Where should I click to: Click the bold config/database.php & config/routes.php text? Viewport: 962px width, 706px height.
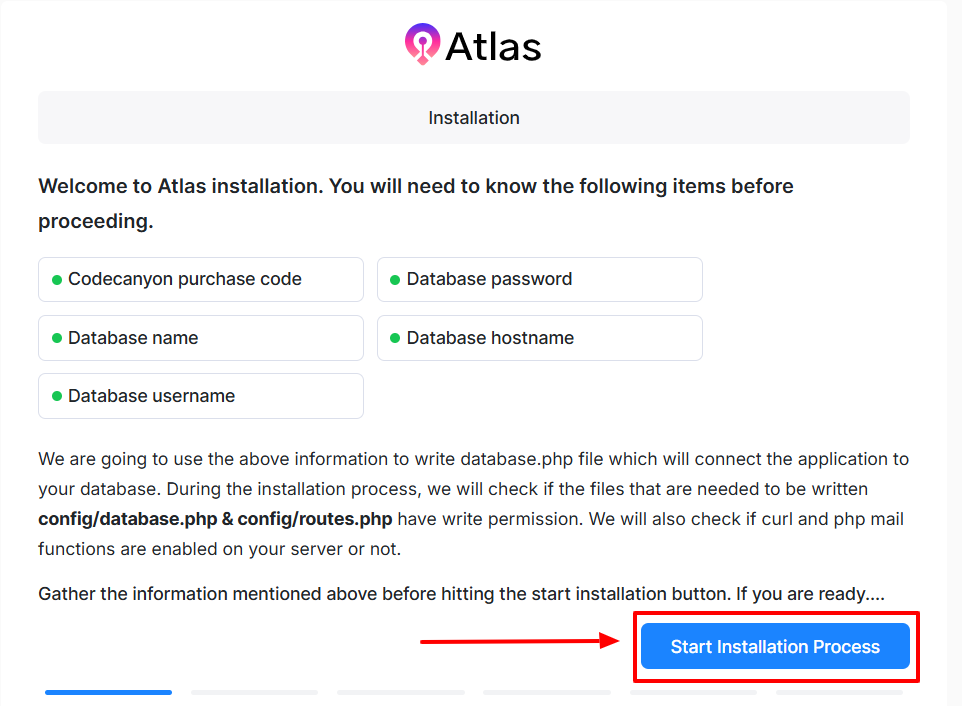pyautogui.click(x=215, y=519)
